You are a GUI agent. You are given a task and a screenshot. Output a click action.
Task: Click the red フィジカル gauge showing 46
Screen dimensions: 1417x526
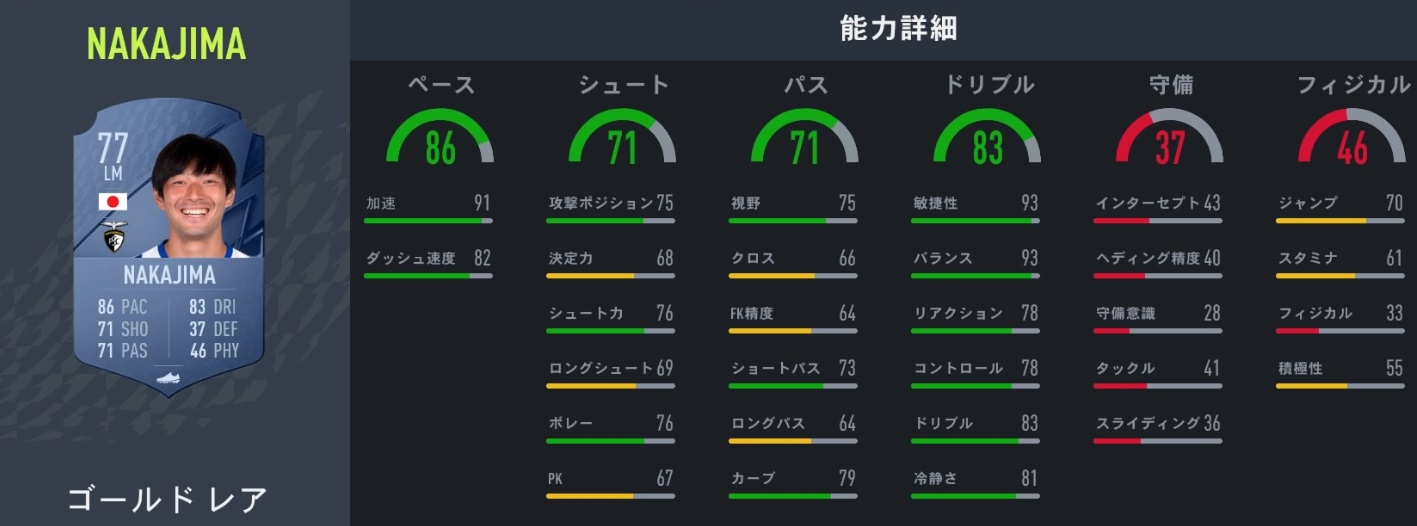pos(1352,140)
